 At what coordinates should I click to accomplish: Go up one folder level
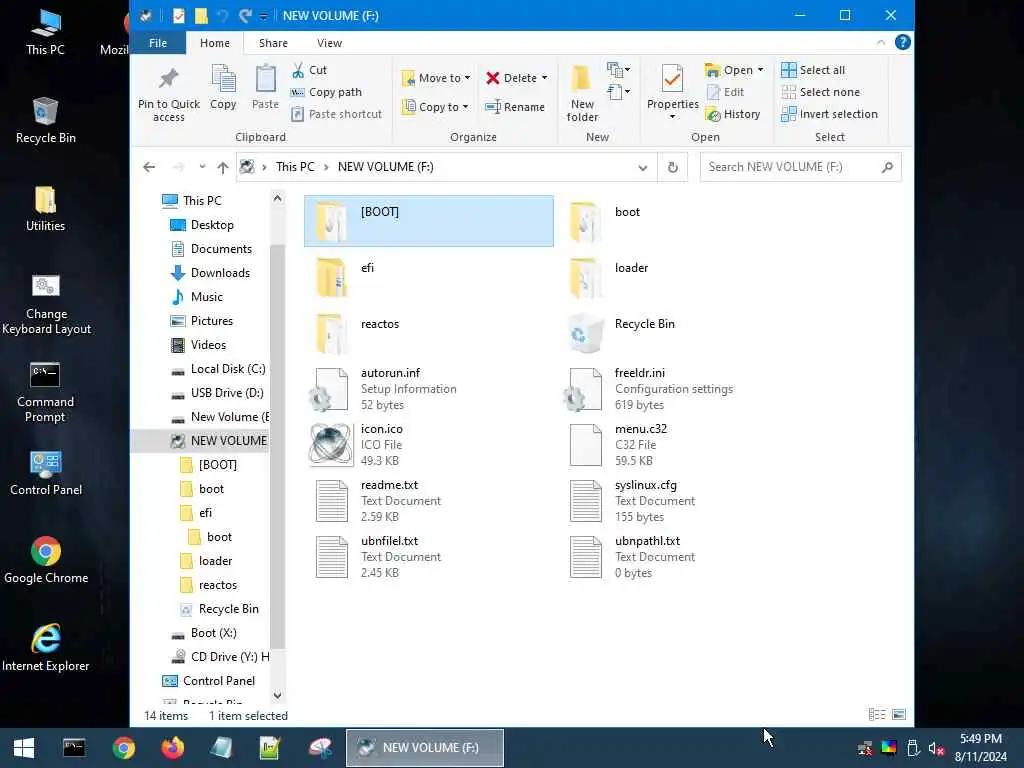pos(223,167)
